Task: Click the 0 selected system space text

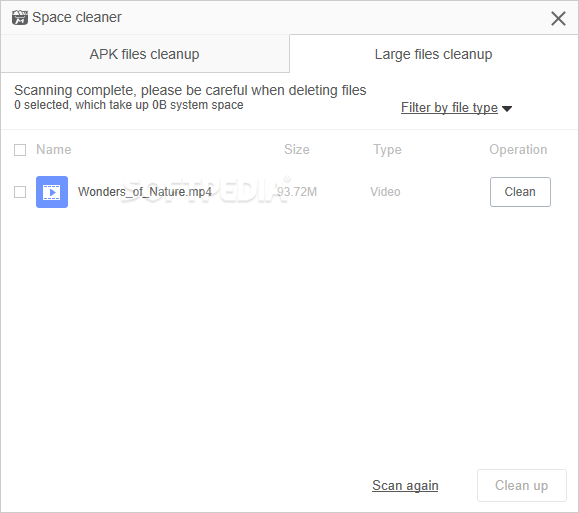Action: click(129, 105)
